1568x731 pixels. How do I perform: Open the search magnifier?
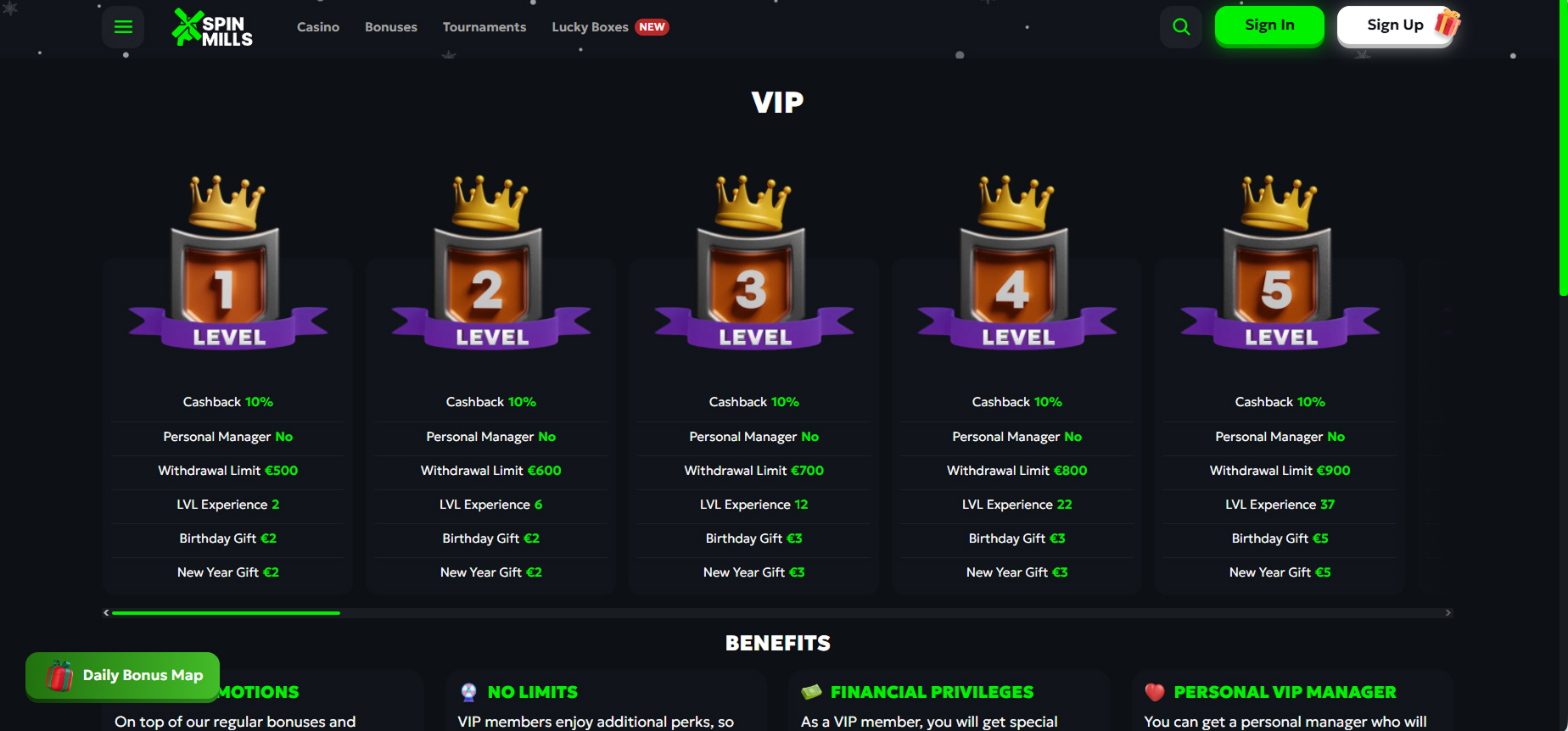tap(1181, 27)
